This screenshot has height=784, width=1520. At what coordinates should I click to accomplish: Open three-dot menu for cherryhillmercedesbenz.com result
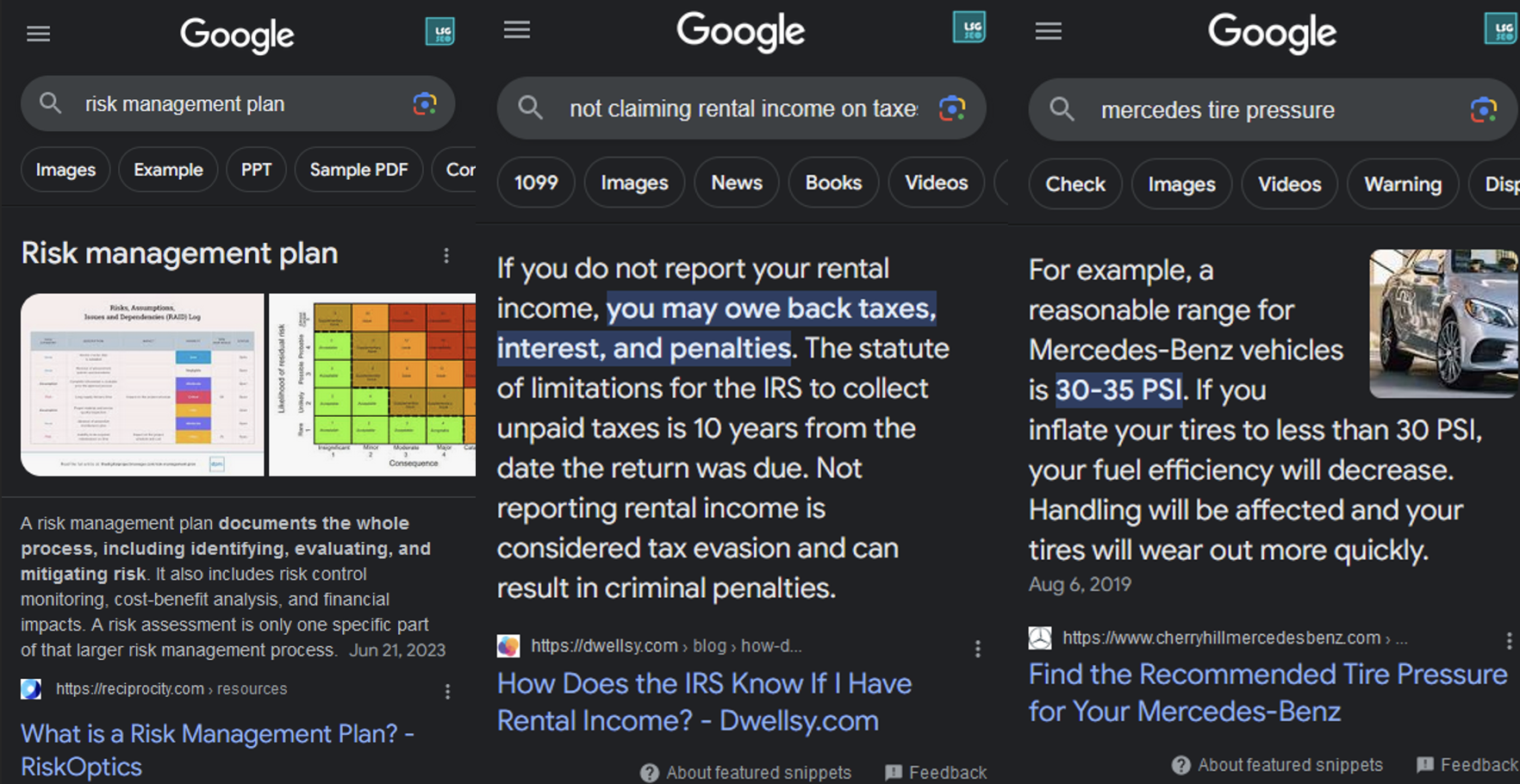pos(1509,640)
